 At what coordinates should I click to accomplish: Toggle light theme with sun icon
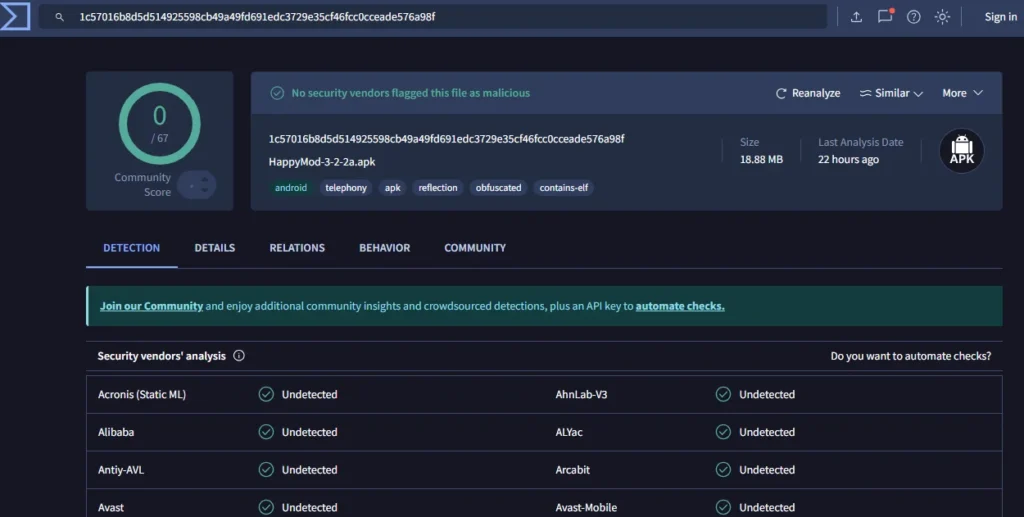pyautogui.click(x=942, y=17)
